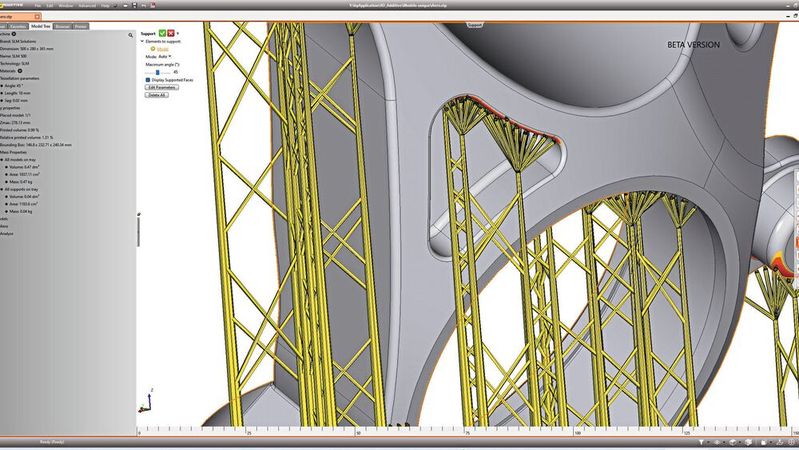Click the eye visibility icon in status bar
Viewport: 799px width, 450px height.
(717, 442)
